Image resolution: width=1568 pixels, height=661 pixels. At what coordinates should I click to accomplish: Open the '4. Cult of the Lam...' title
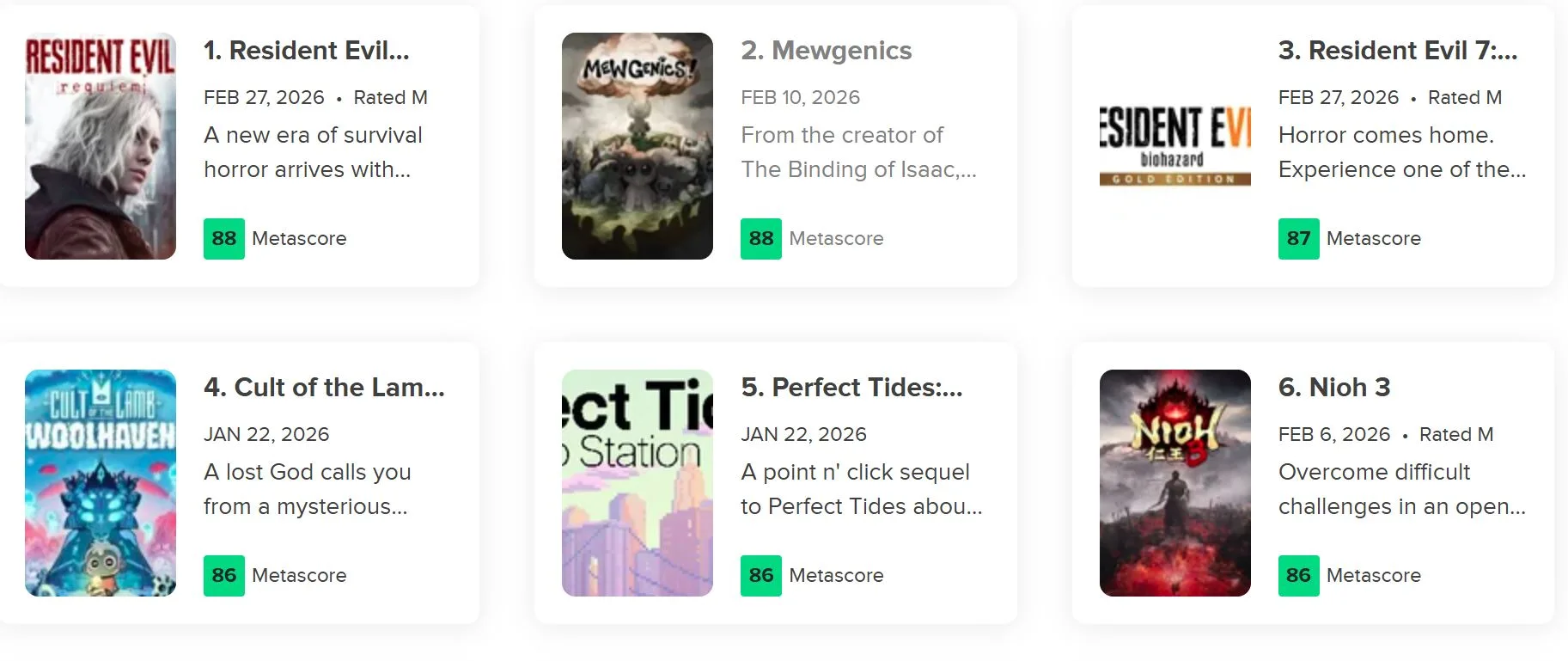click(x=324, y=388)
